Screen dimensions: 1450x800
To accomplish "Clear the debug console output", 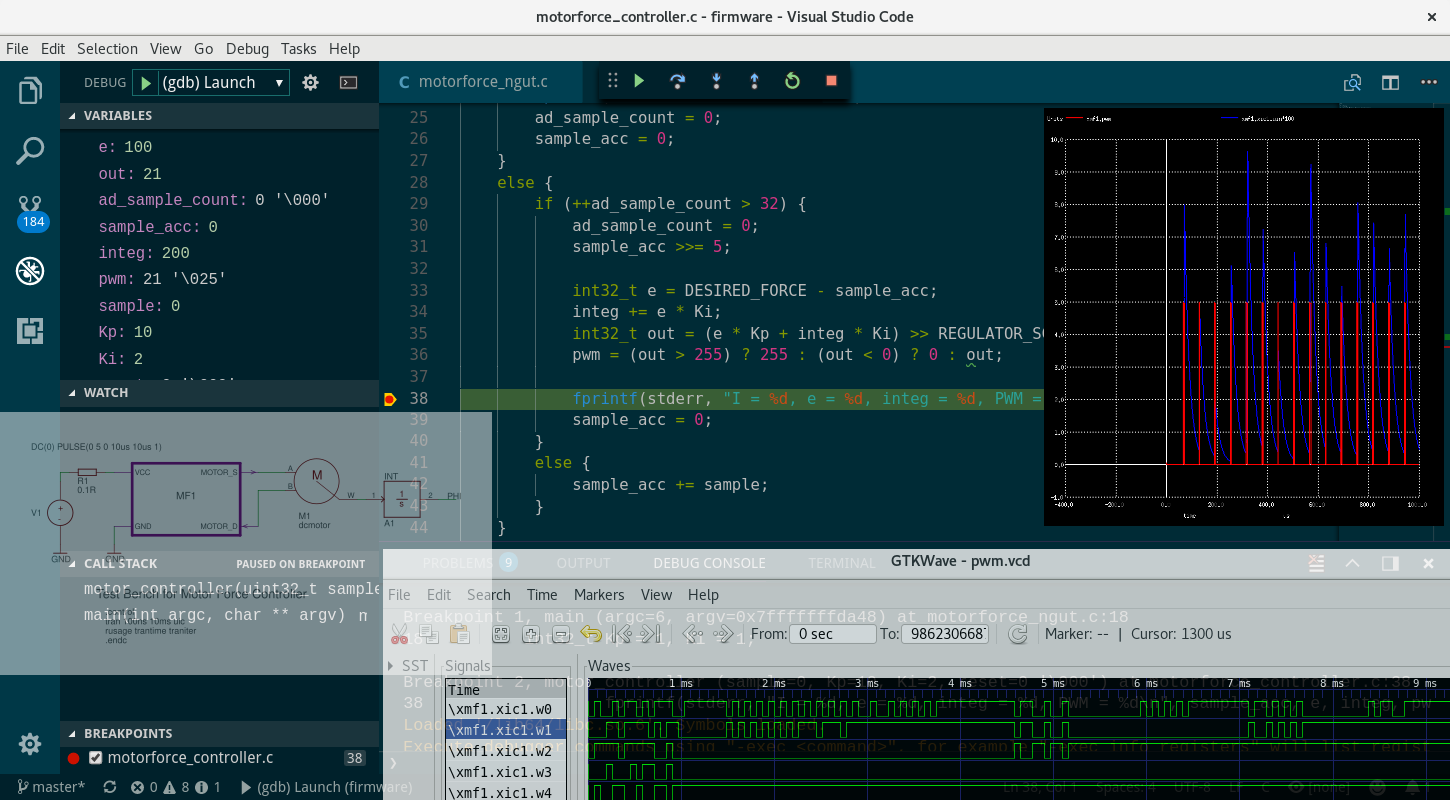I will pos(1317,563).
